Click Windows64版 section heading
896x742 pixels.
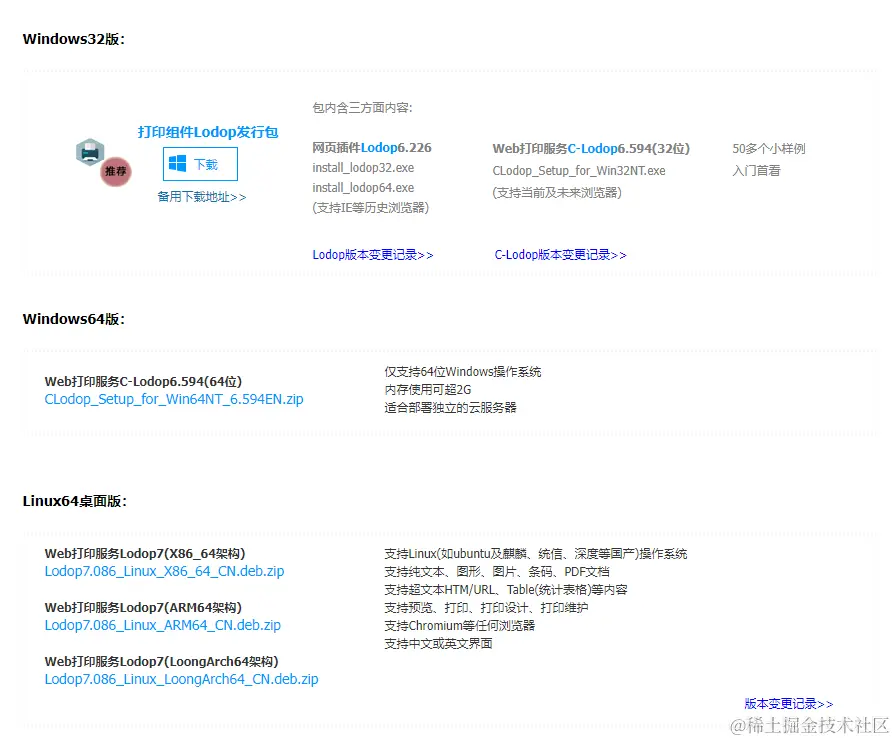pyautogui.click(x=74, y=319)
